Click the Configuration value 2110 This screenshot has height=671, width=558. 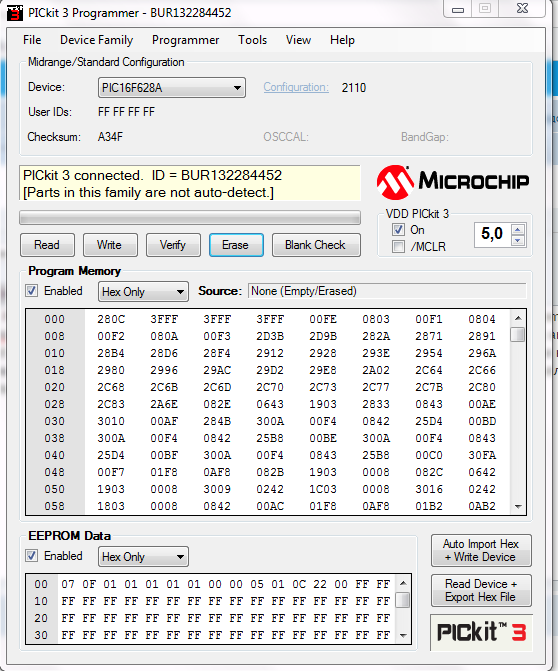(x=354, y=88)
